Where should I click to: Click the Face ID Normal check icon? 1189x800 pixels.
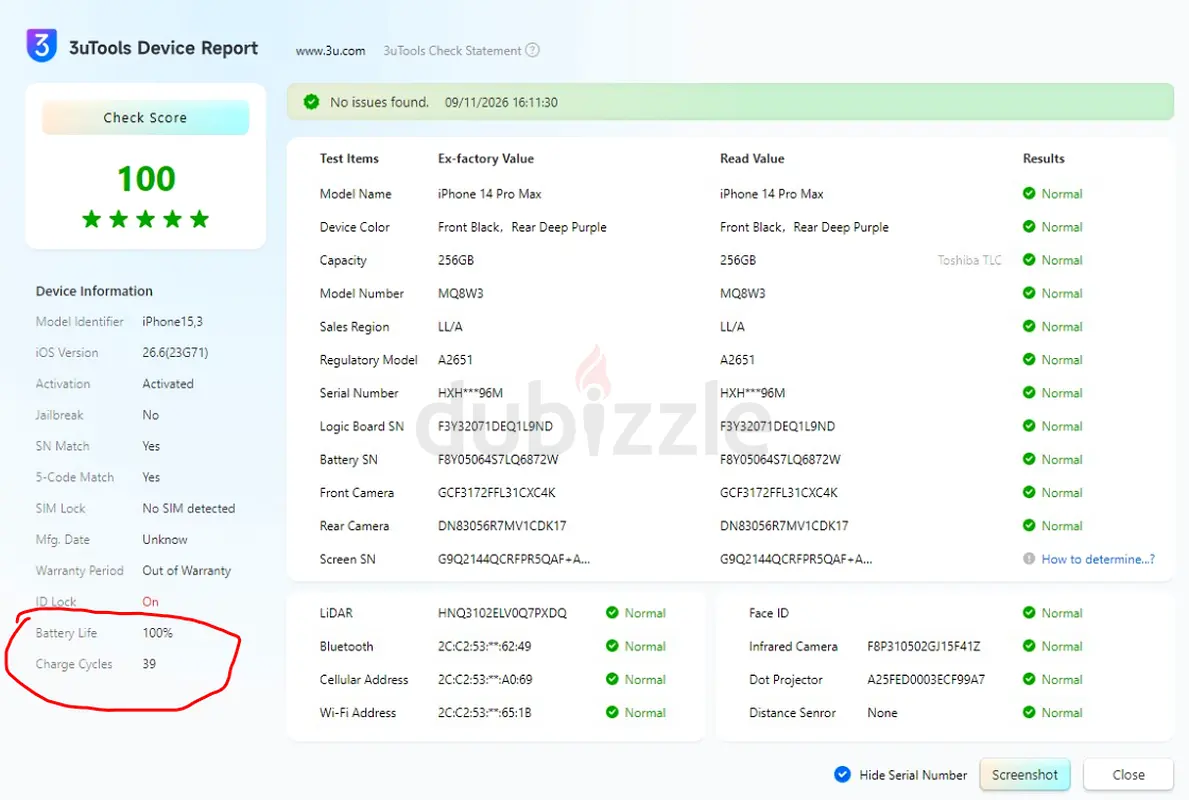coord(1029,613)
